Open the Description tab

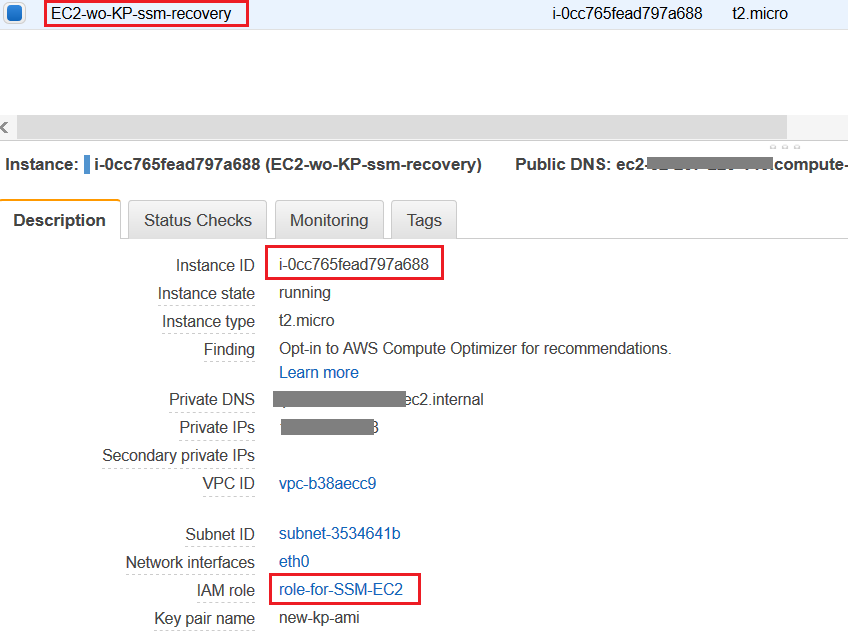coord(59,220)
